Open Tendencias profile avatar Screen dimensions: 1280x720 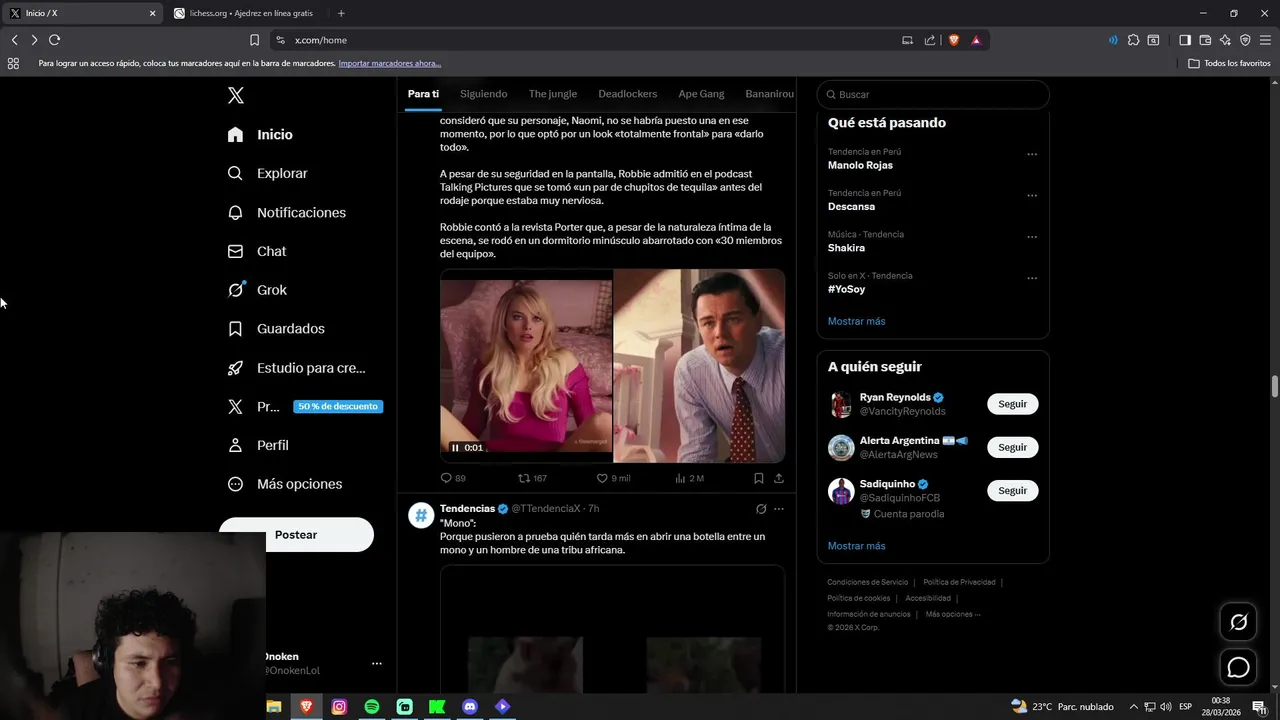coord(421,515)
